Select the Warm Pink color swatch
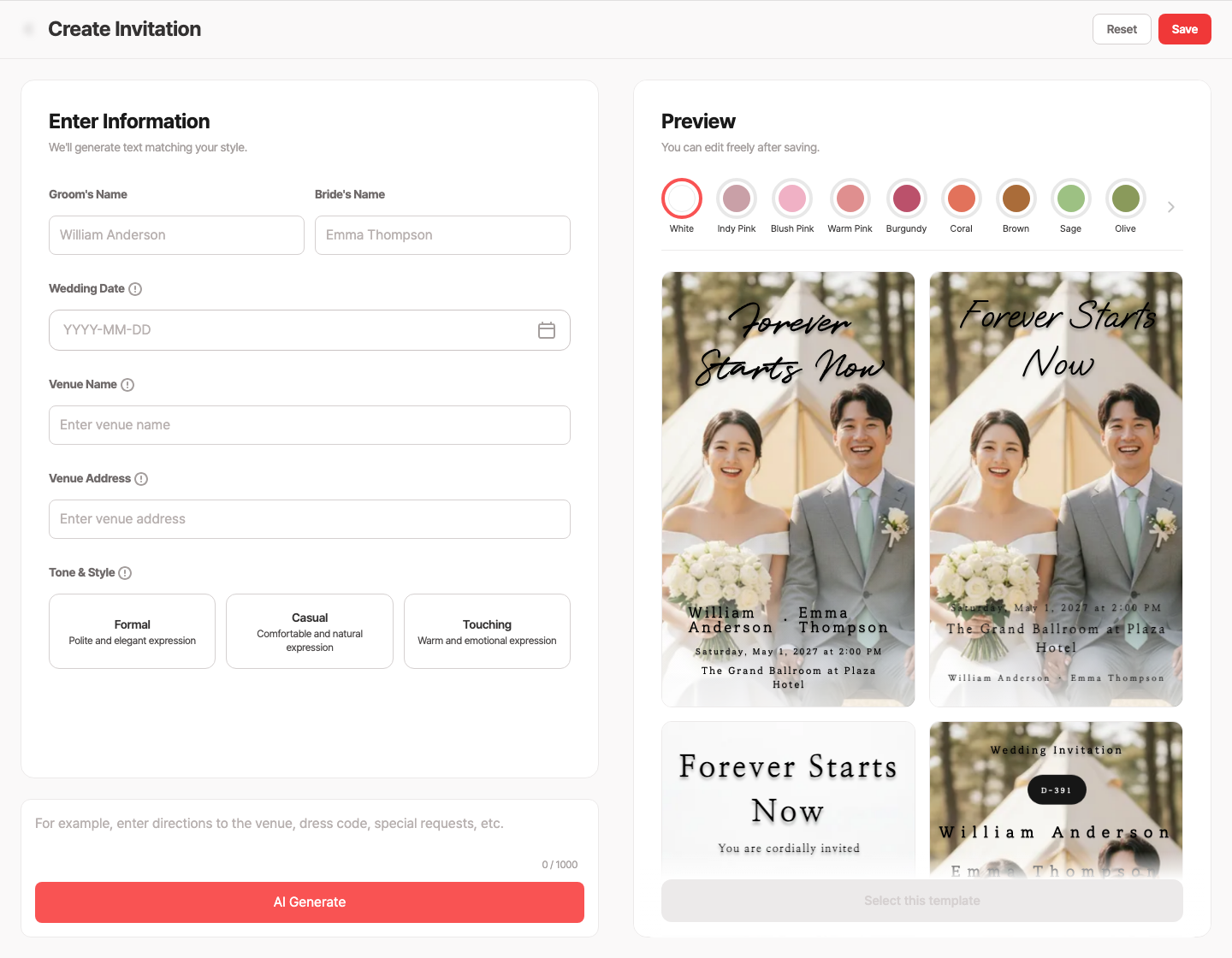 pyautogui.click(x=850, y=198)
